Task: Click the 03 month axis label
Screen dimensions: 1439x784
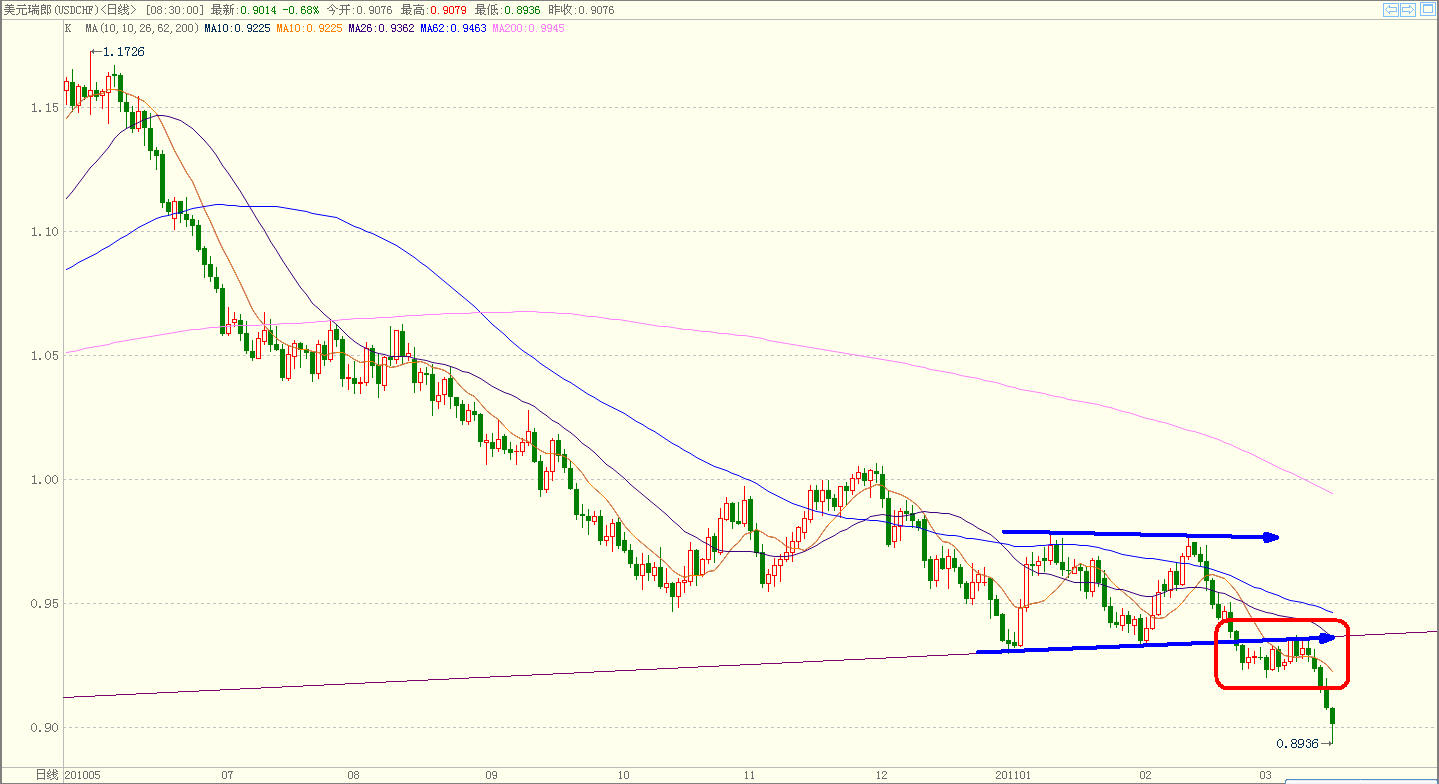Action: (x=1265, y=775)
